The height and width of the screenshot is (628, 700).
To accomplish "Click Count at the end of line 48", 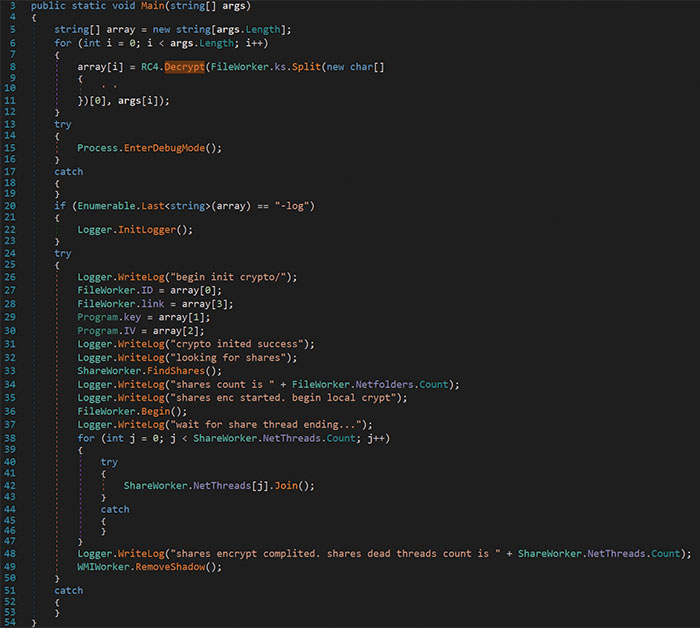I will 665,554.
